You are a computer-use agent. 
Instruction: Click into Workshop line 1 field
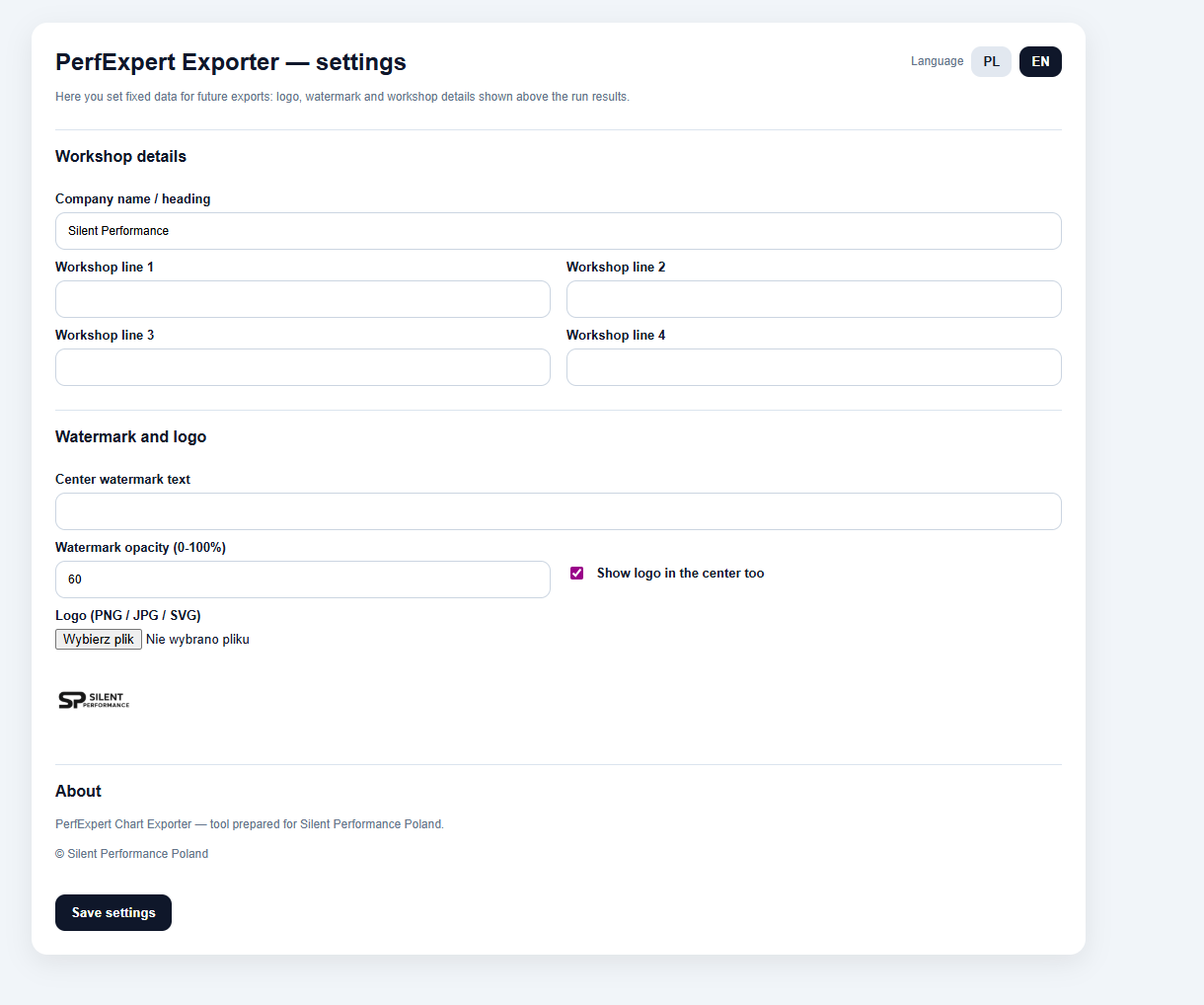pyautogui.click(x=302, y=299)
